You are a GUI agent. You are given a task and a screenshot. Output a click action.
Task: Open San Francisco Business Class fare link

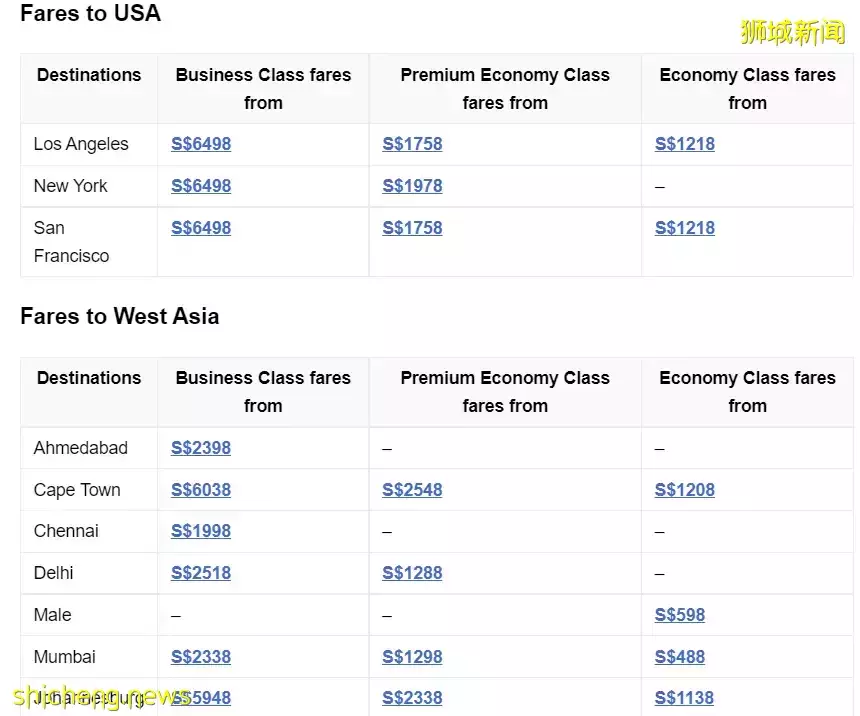201,228
